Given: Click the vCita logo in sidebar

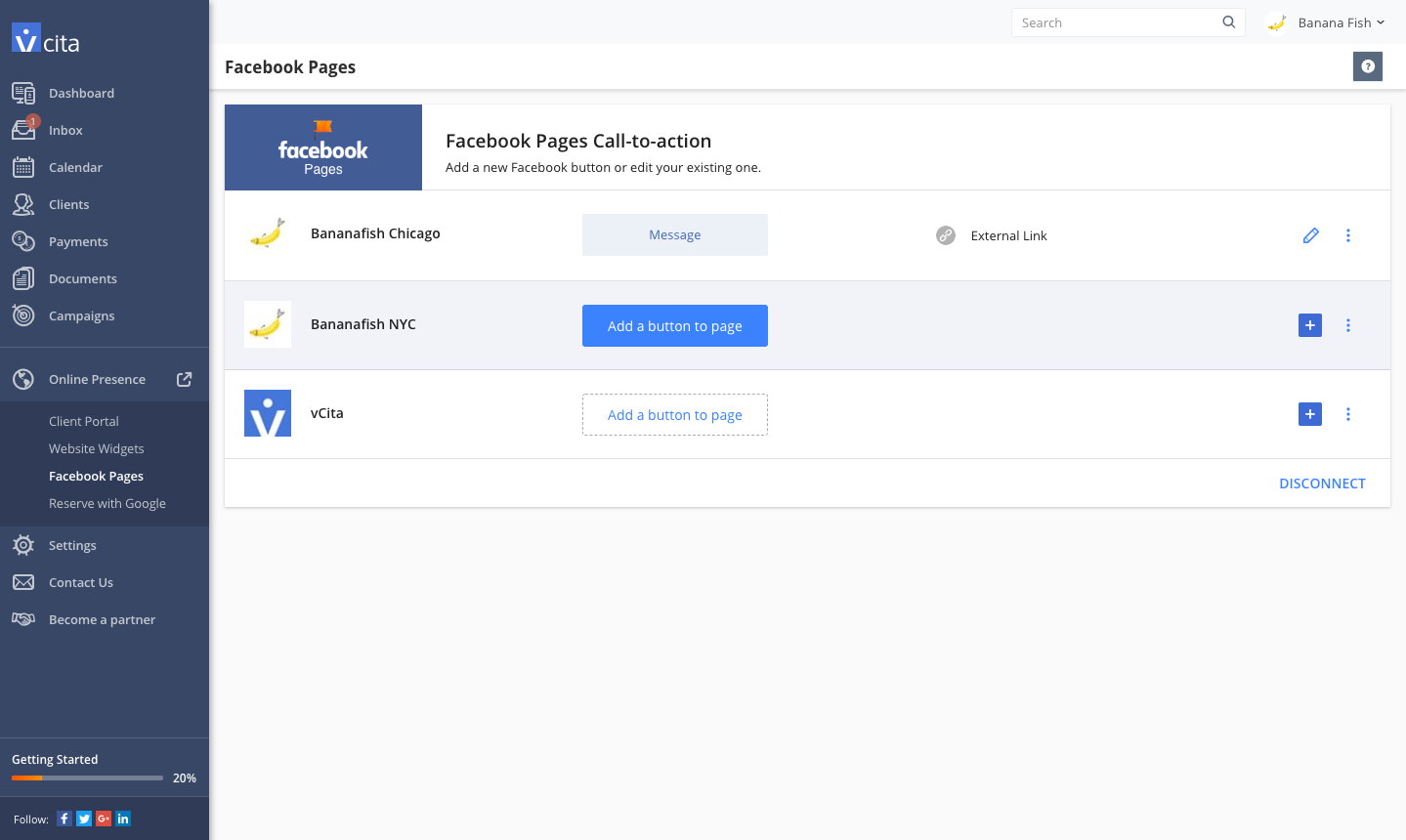Looking at the screenshot, I should point(46,39).
